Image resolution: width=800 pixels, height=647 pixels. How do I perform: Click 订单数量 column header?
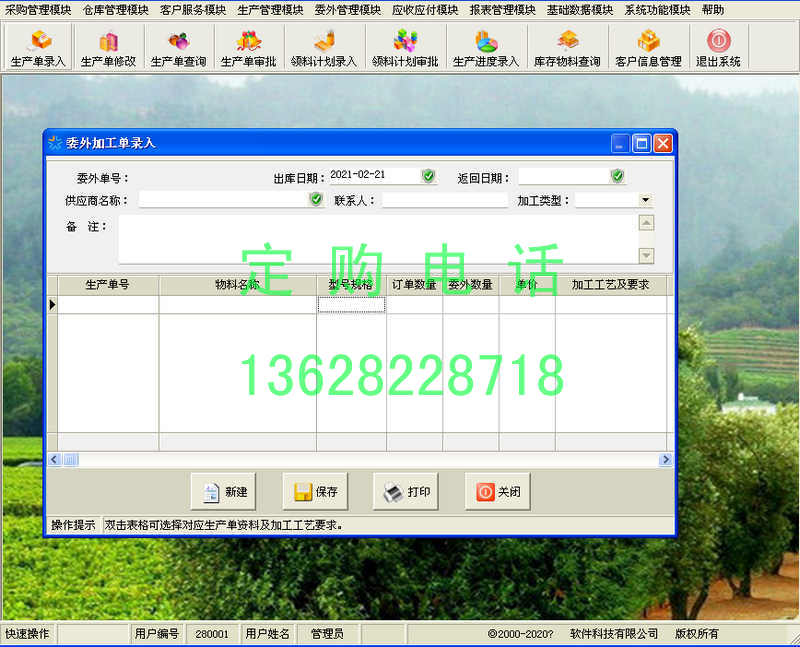pyautogui.click(x=414, y=285)
